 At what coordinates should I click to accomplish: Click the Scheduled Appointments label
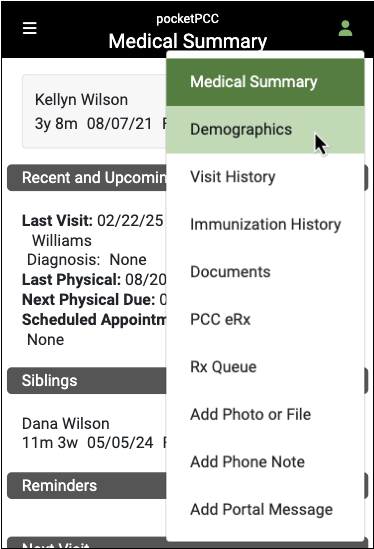pyautogui.click(x=94, y=320)
